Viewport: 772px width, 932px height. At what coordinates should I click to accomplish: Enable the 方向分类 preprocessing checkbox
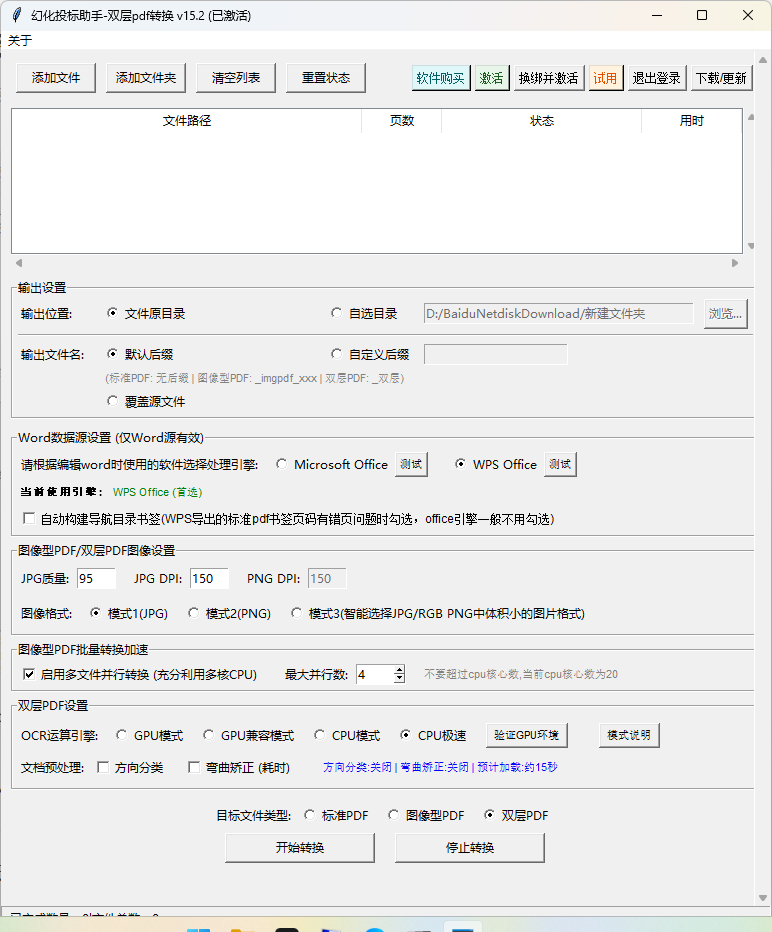[103, 767]
